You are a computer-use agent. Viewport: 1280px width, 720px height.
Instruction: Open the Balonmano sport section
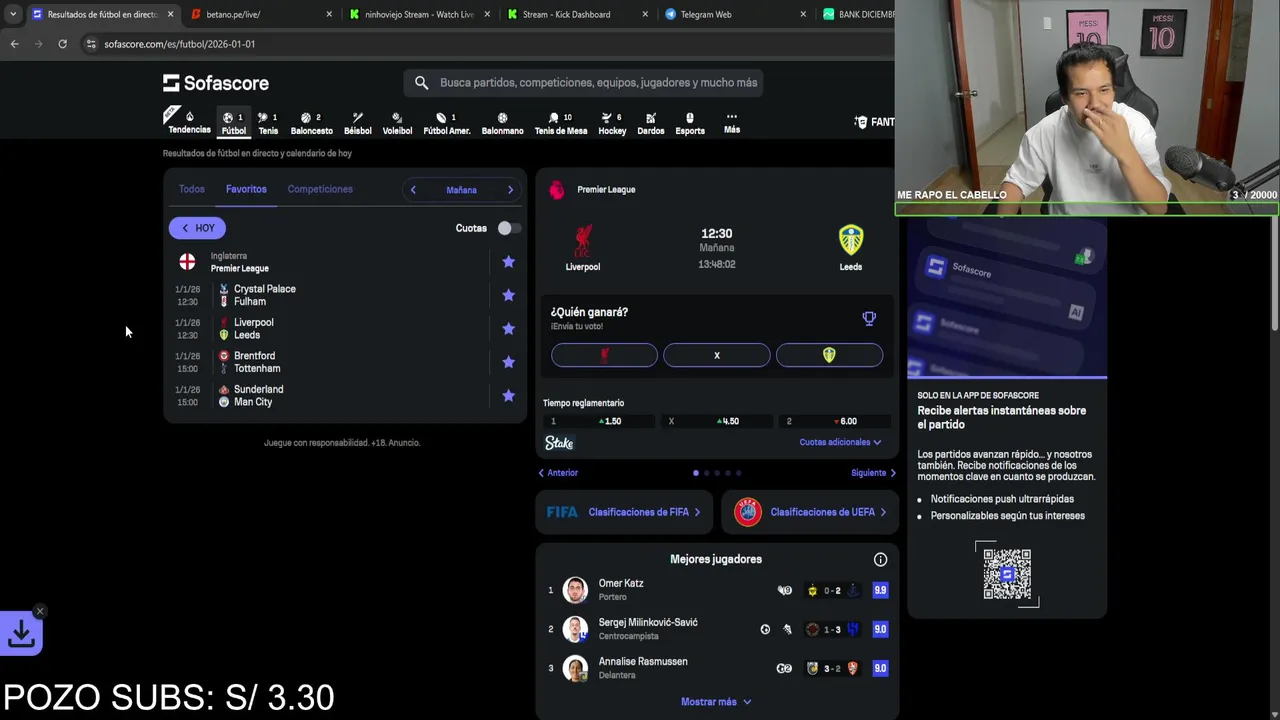(502, 123)
